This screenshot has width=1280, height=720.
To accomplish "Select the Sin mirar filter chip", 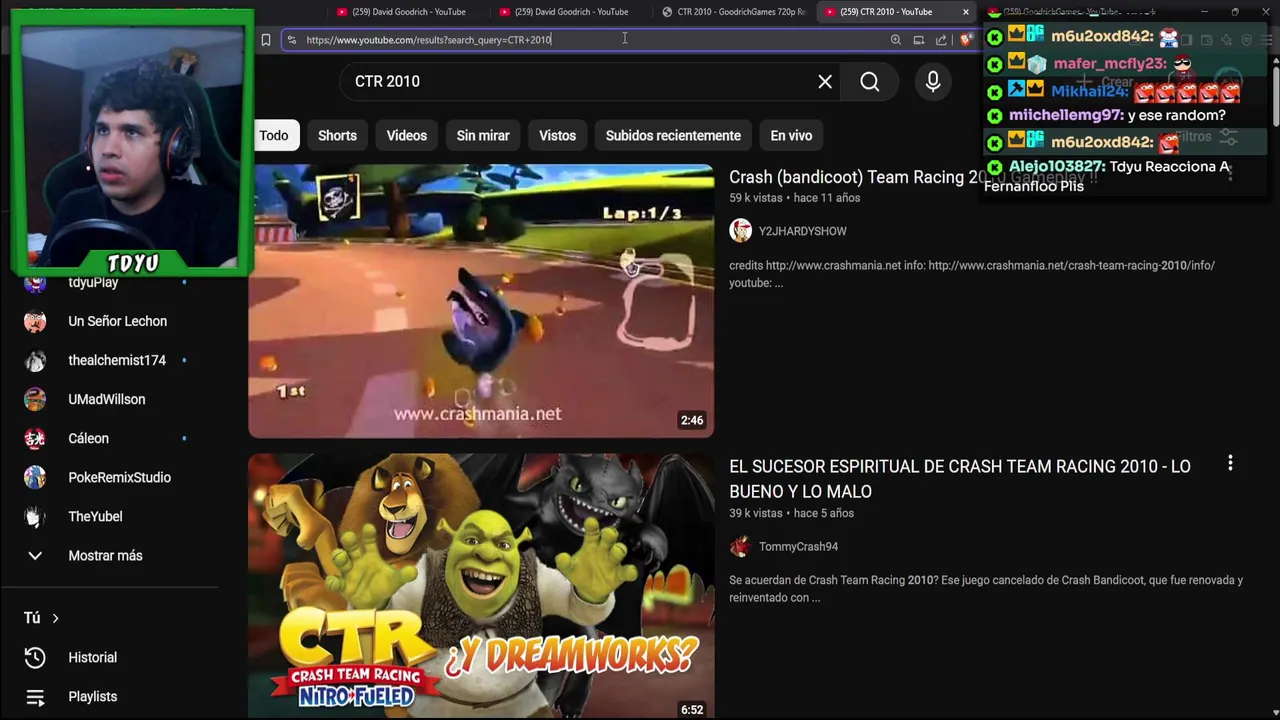I will [x=483, y=135].
